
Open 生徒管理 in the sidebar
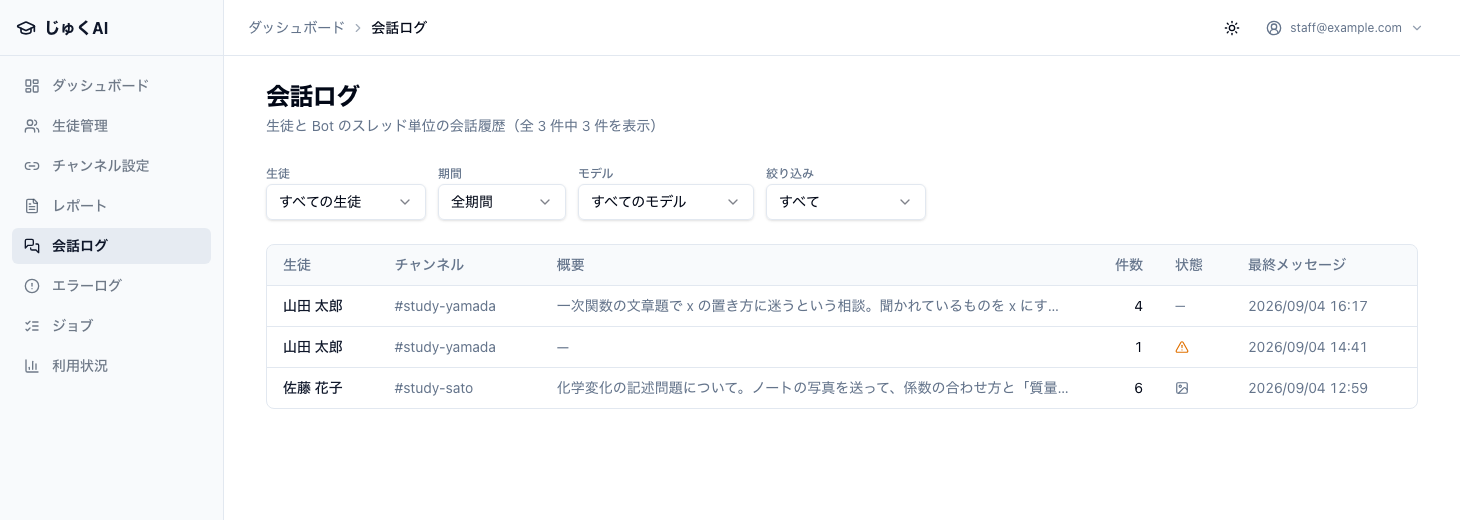[x=111, y=126]
